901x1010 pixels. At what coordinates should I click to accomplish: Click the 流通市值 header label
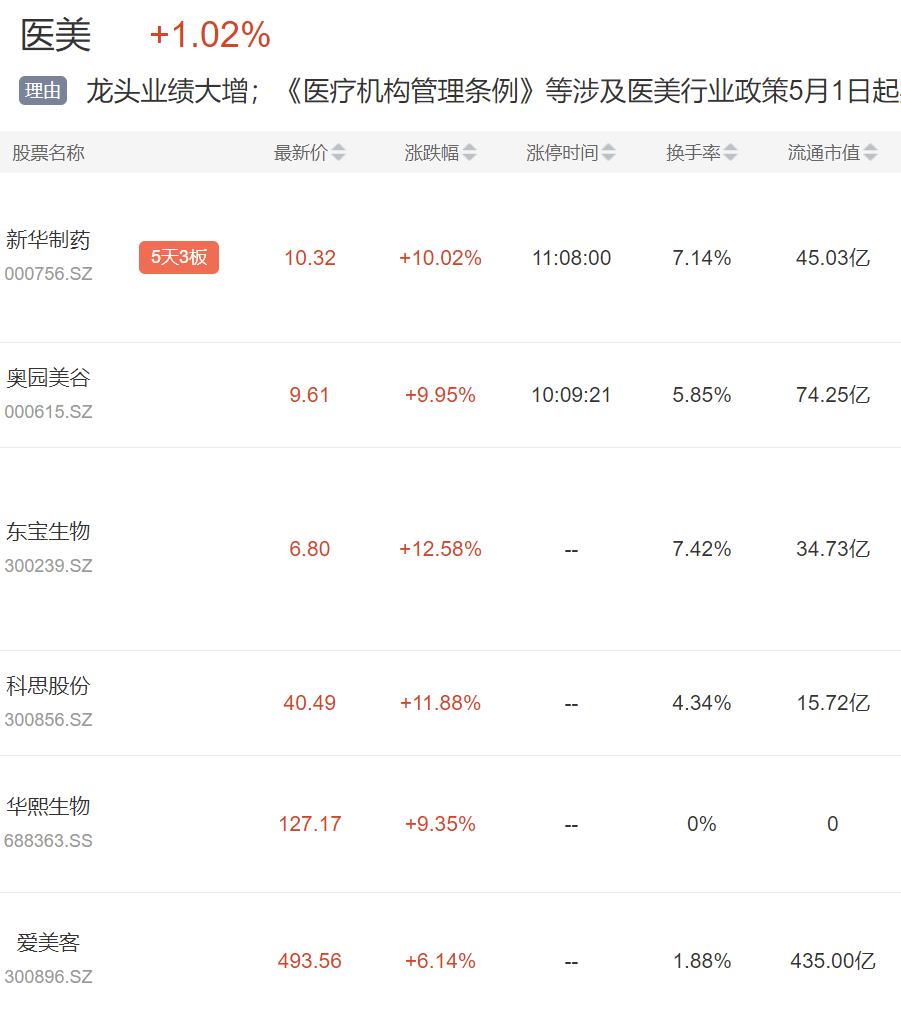(824, 153)
